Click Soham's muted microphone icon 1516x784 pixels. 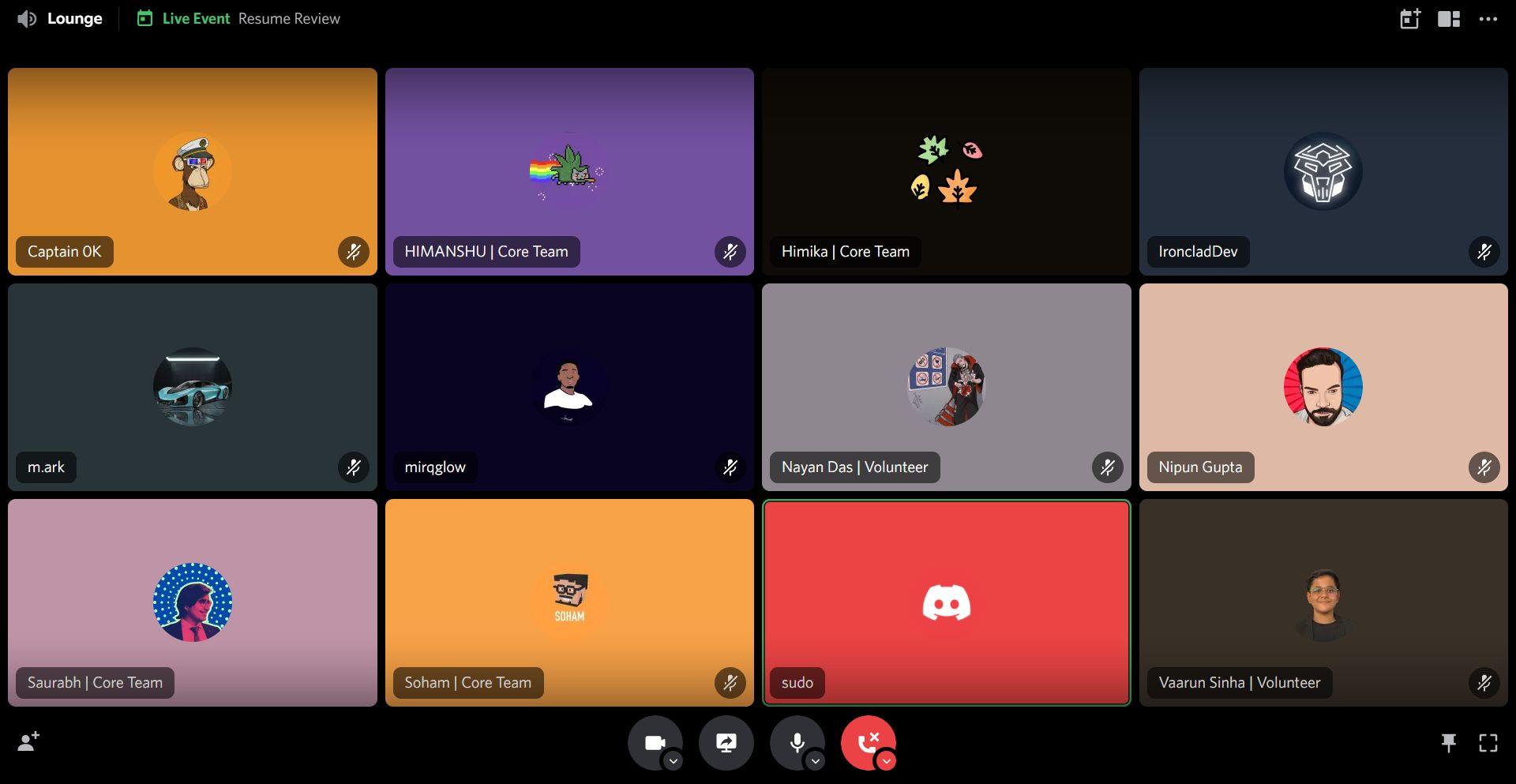tap(730, 683)
